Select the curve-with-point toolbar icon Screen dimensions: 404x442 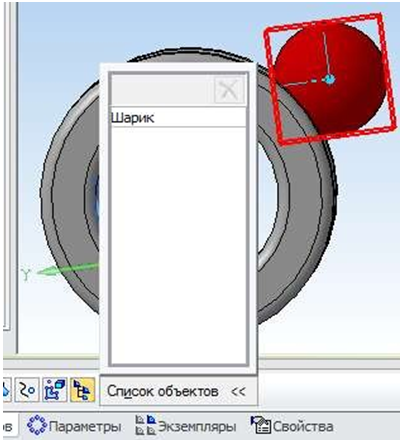(27, 389)
